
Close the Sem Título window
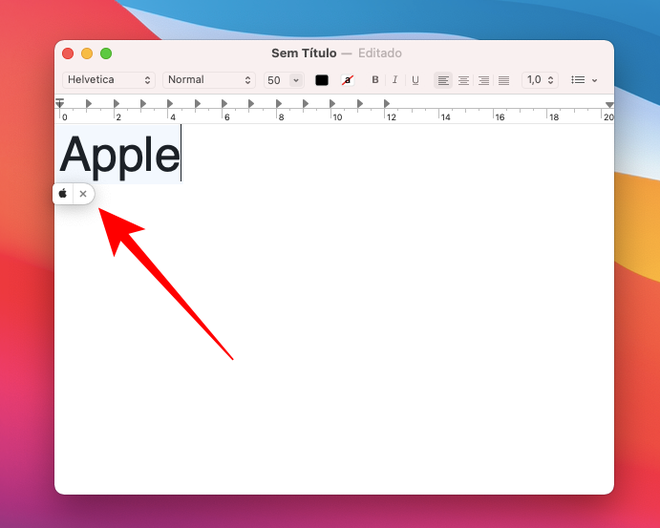pos(68,53)
